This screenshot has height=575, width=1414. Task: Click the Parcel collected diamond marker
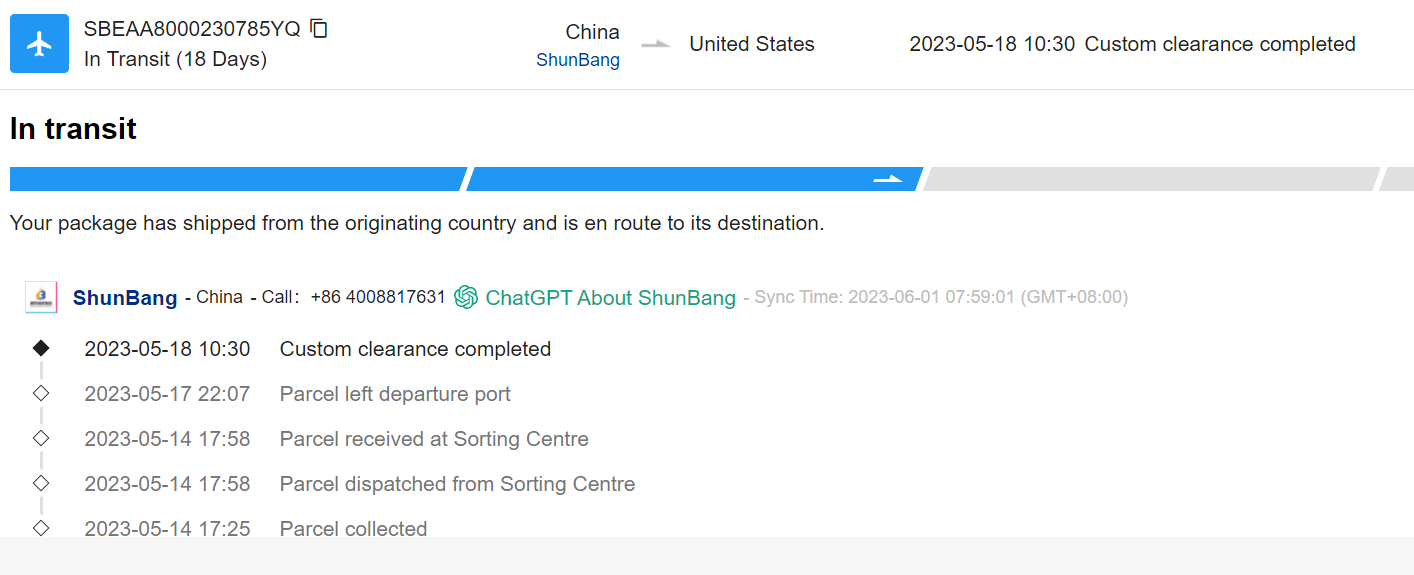click(41, 527)
